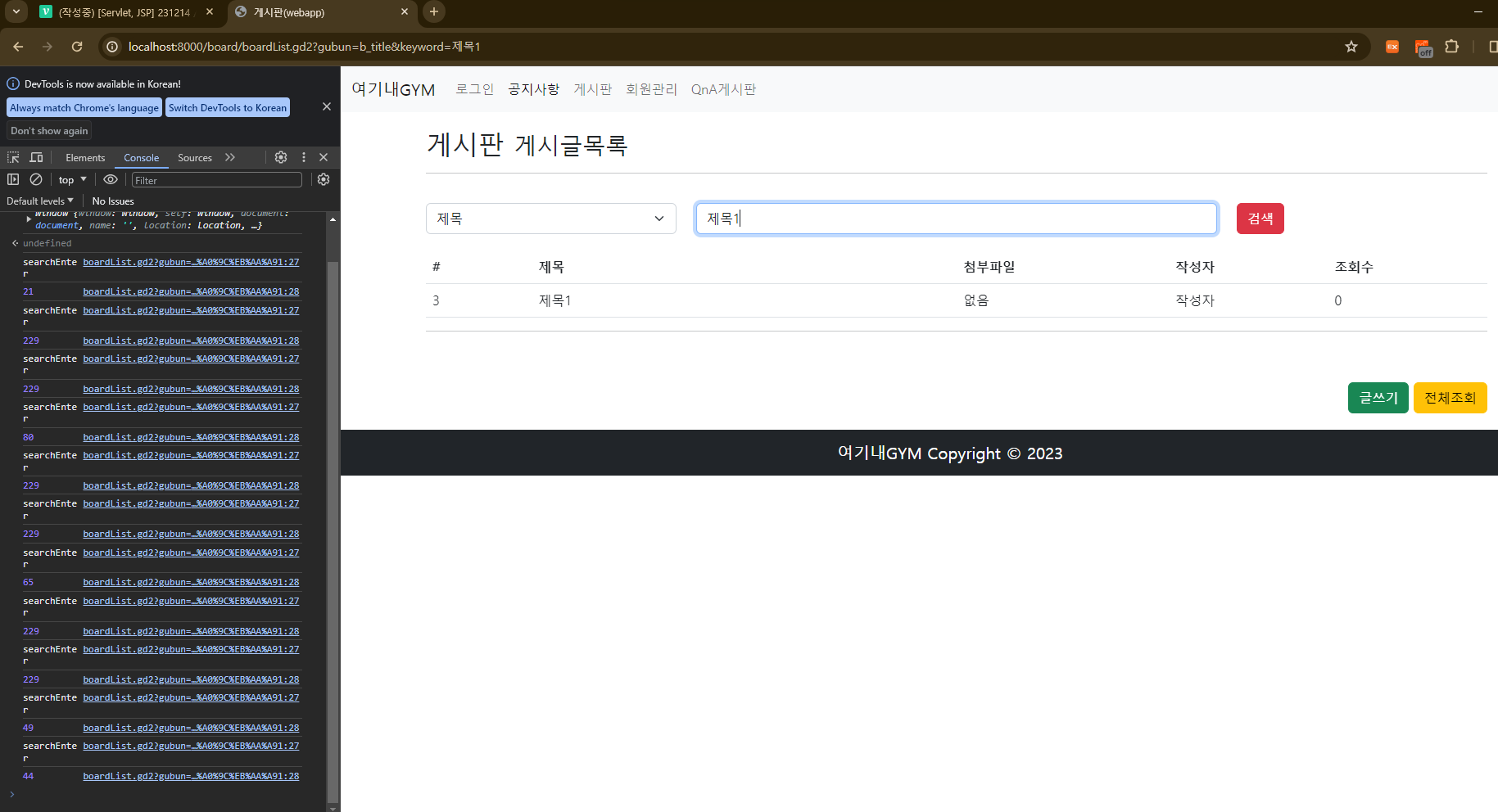Screen dimensions: 1498x812
Task: Open source link beside logged value 44
Action: (x=191, y=776)
